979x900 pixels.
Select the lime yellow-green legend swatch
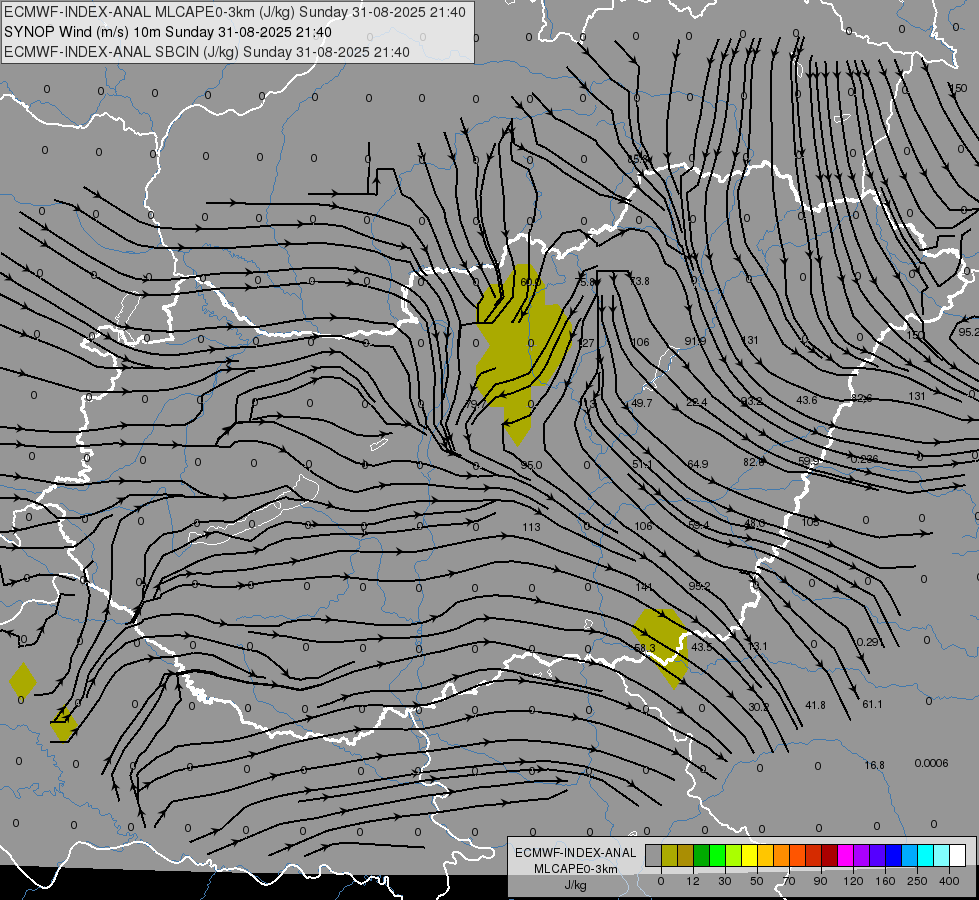coord(734,856)
